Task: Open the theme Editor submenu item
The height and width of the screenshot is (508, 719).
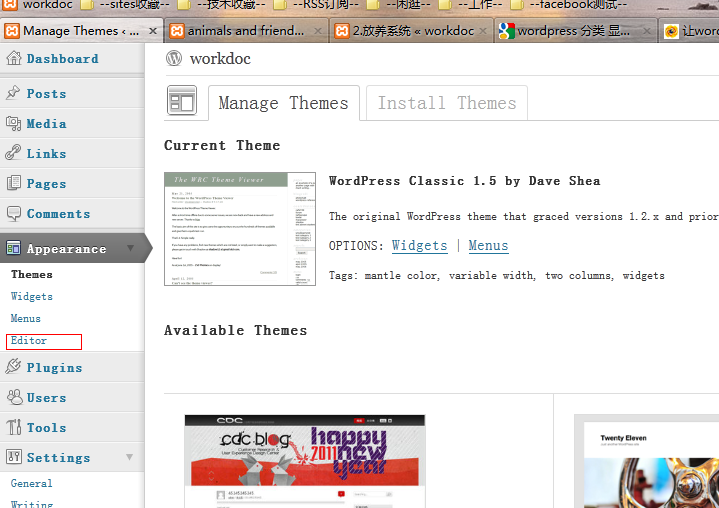Action: 28,341
